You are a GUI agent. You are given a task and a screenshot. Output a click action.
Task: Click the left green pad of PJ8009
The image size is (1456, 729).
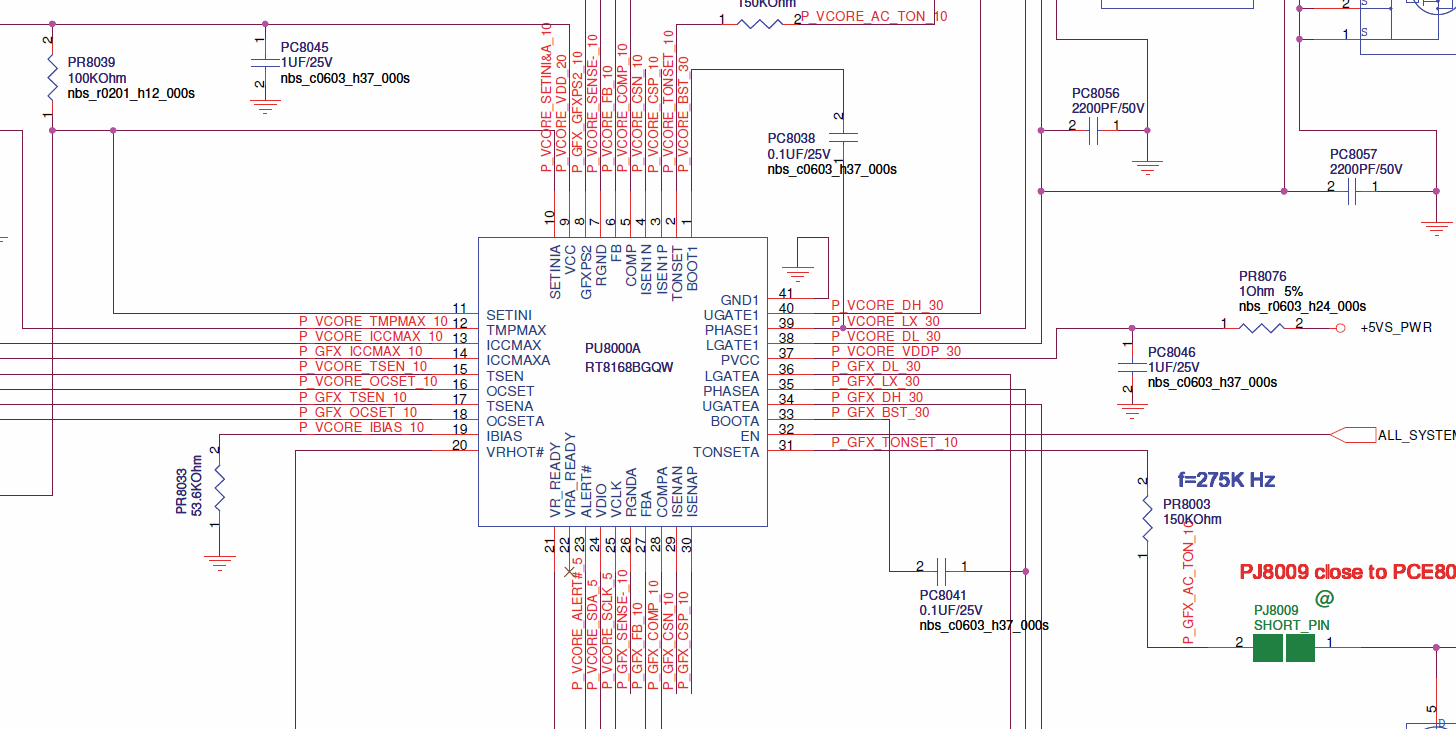pos(1268,647)
